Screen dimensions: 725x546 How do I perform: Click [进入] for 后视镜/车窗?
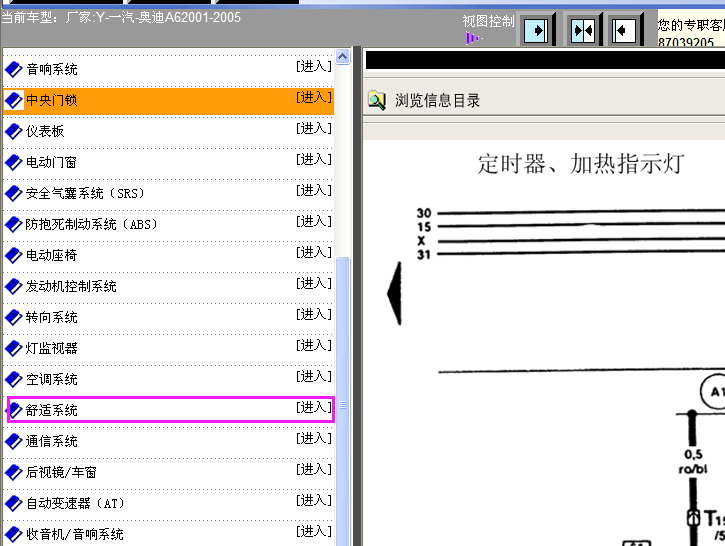click(x=314, y=469)
